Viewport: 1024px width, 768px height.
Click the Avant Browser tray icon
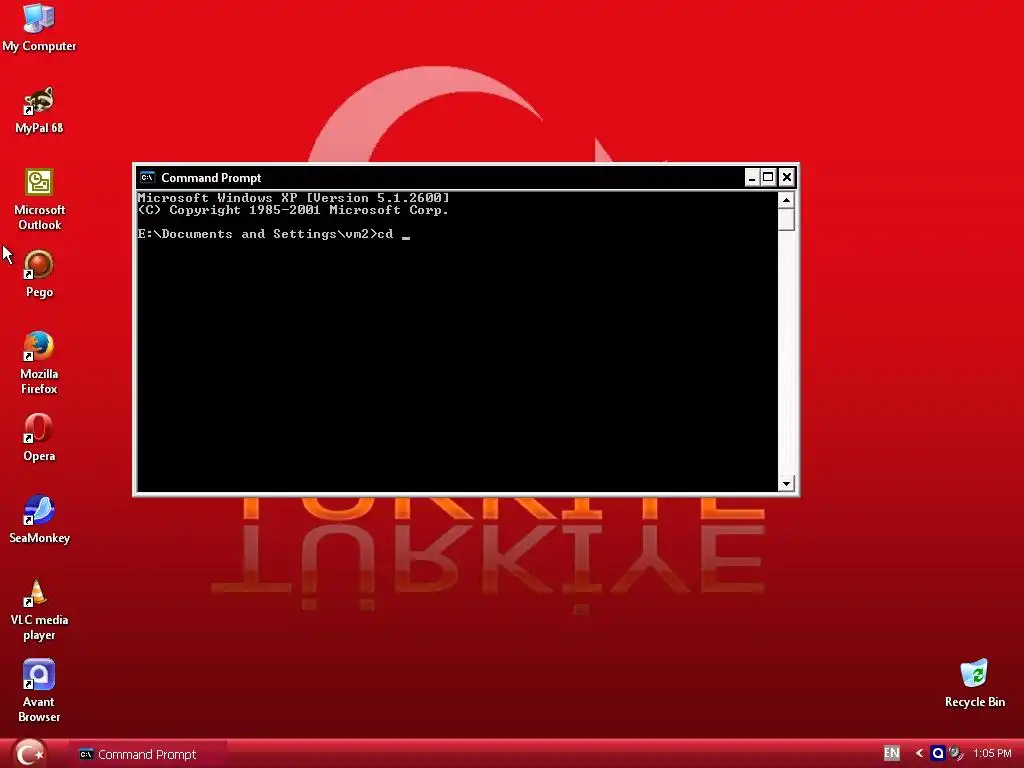(938, 753)
